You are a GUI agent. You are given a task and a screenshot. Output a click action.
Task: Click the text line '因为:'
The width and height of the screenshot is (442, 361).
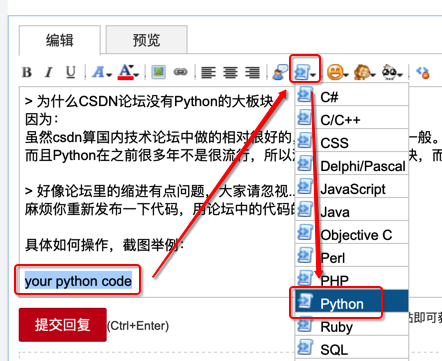tap(41, 119)
